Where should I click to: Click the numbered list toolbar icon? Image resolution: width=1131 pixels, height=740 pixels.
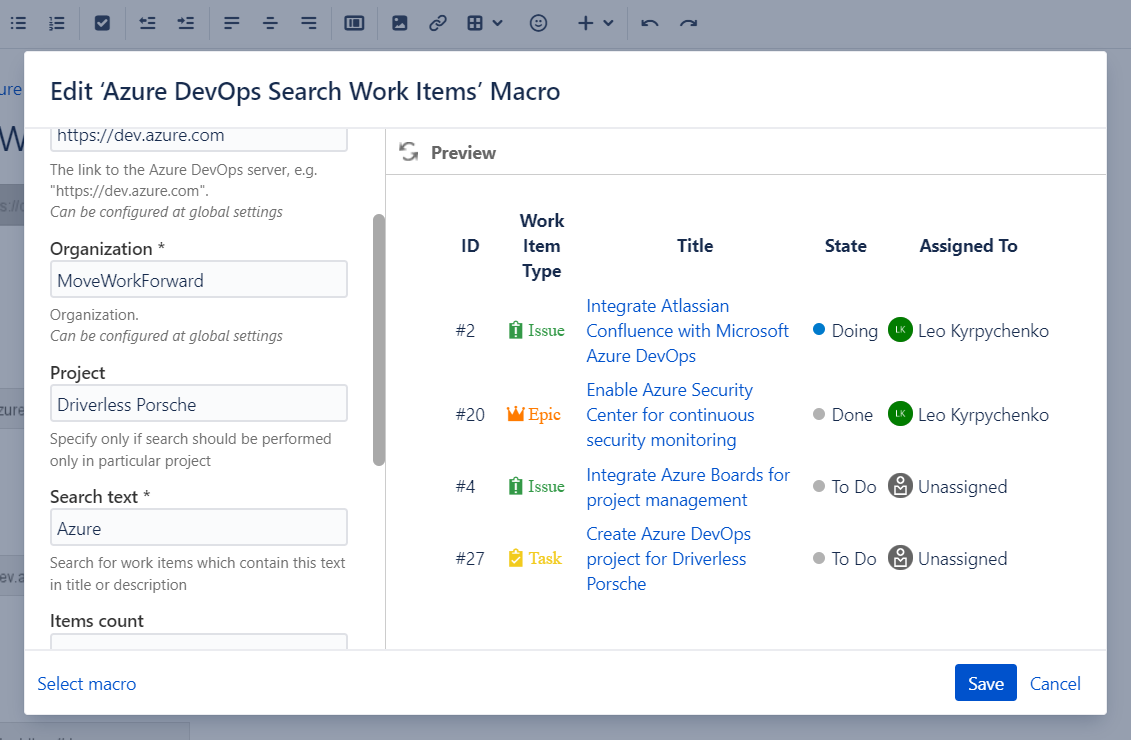click(x=57, y=23)
